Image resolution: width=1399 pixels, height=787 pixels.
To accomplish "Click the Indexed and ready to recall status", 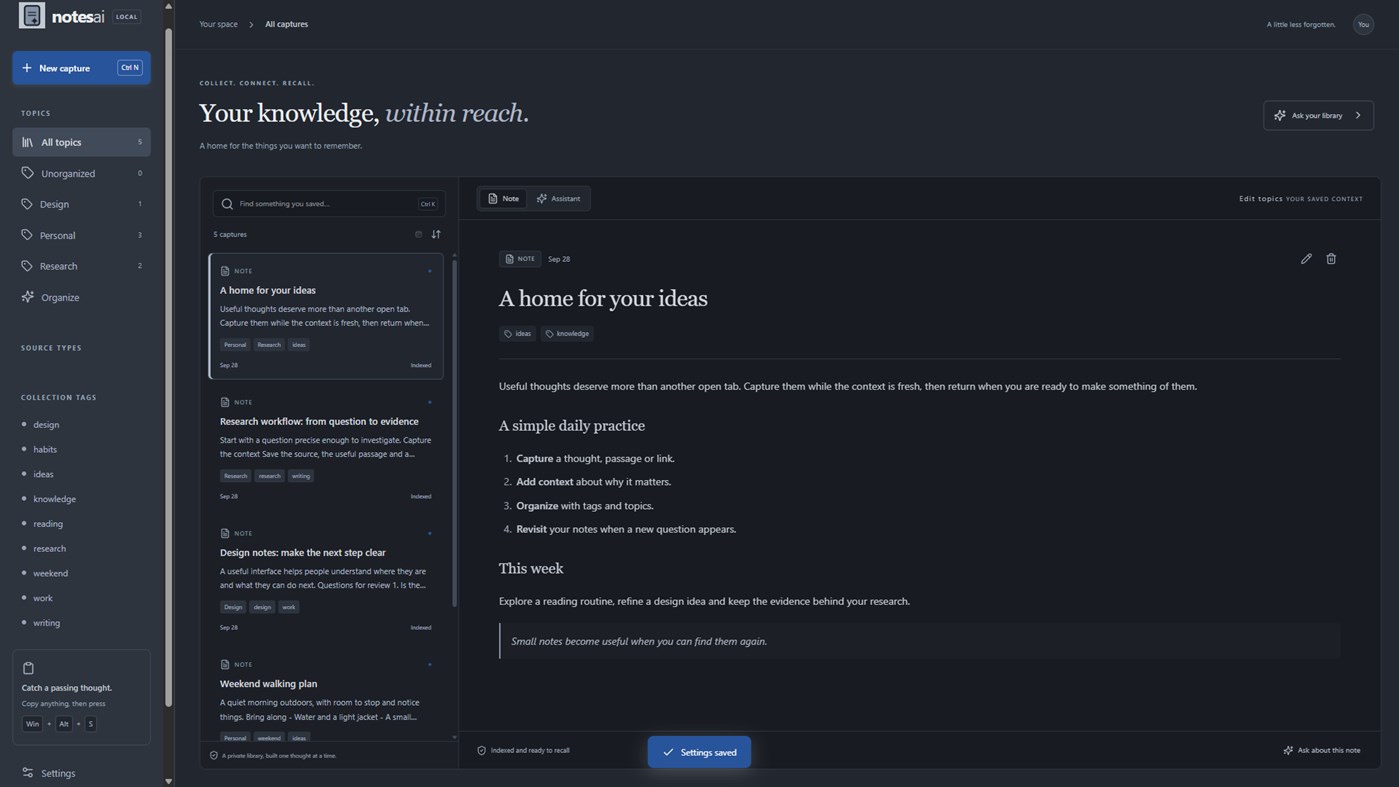I will [523, 750].
